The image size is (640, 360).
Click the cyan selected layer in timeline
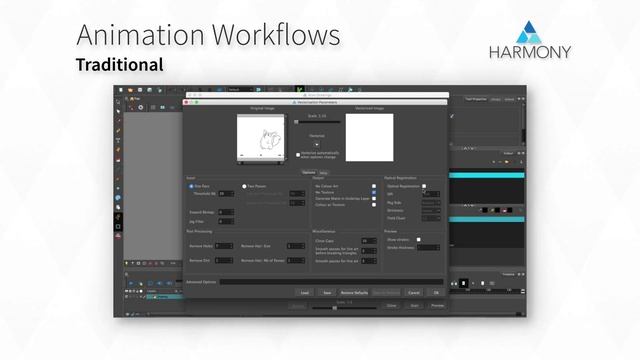tap(164, 297)
